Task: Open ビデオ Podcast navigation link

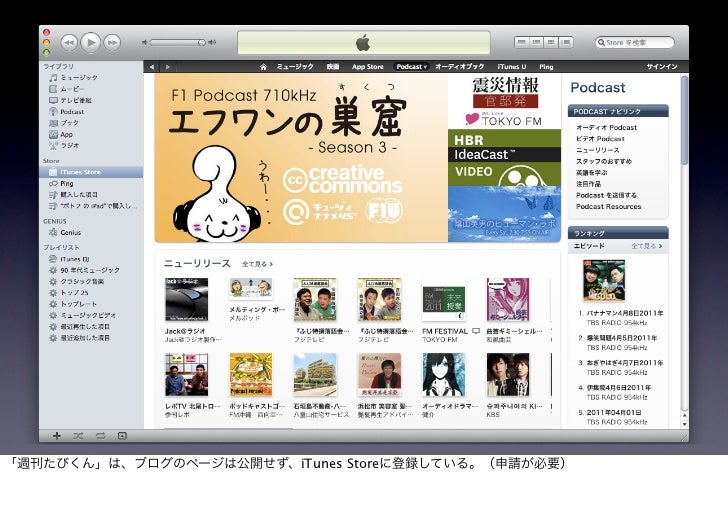Action: 600,139
